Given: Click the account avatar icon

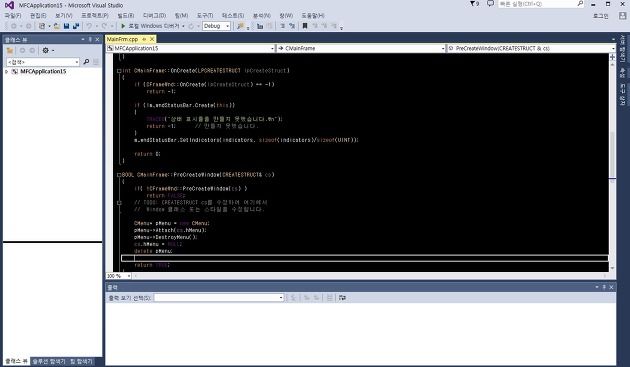Looking at the screenshot, I should 622,16.
